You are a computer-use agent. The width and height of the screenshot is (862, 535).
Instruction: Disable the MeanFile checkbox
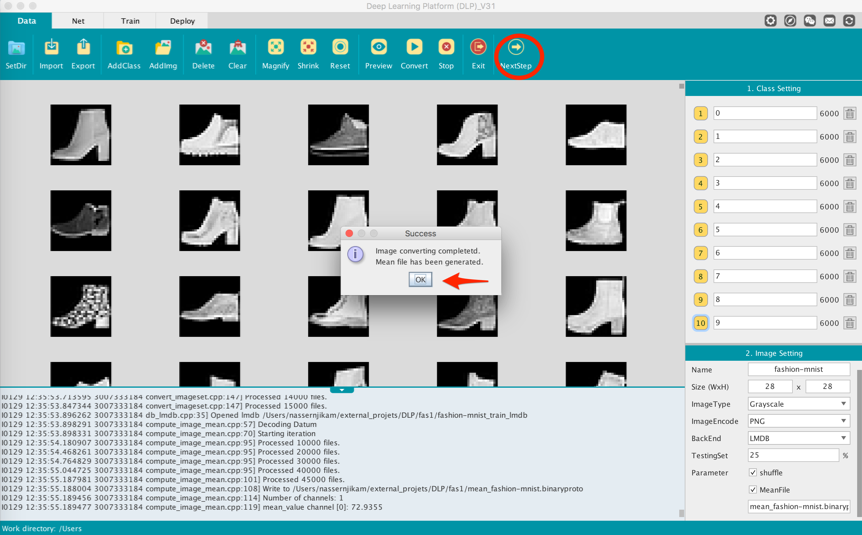[753, 490]
